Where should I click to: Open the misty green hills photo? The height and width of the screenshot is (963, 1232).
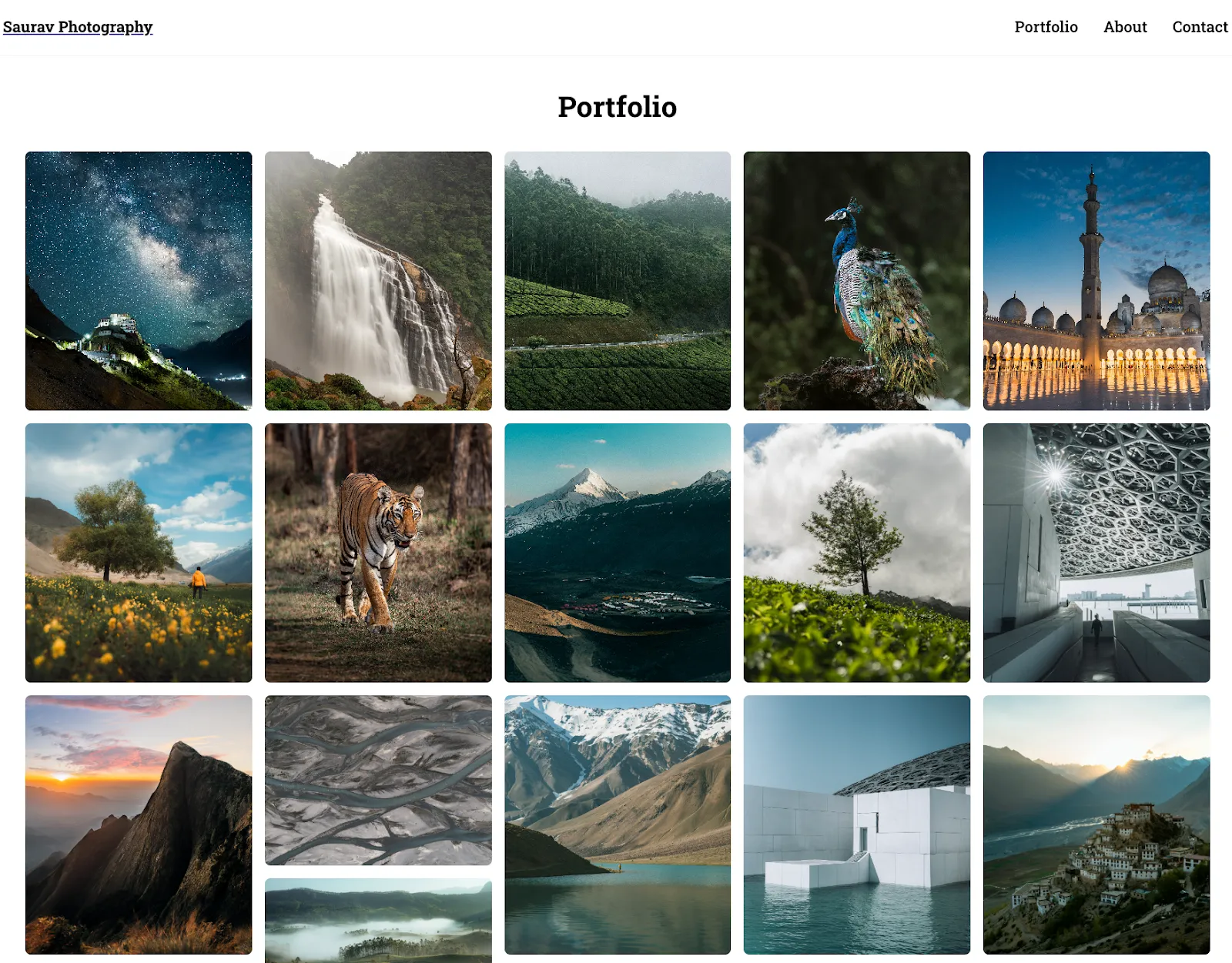click(x=378, y=921)
